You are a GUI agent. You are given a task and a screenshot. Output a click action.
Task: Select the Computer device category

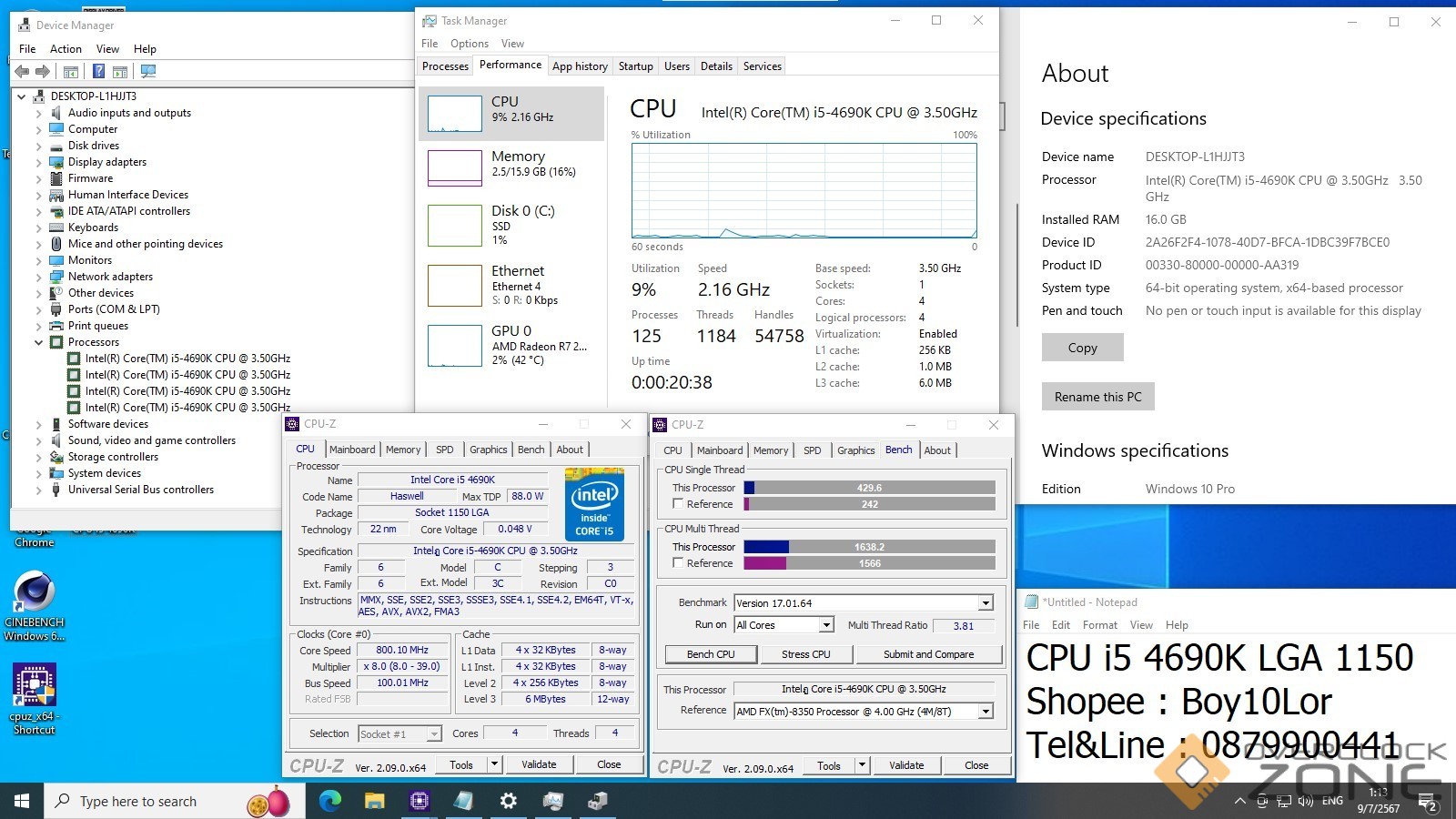pyautogui.click(x=93, y=129)
